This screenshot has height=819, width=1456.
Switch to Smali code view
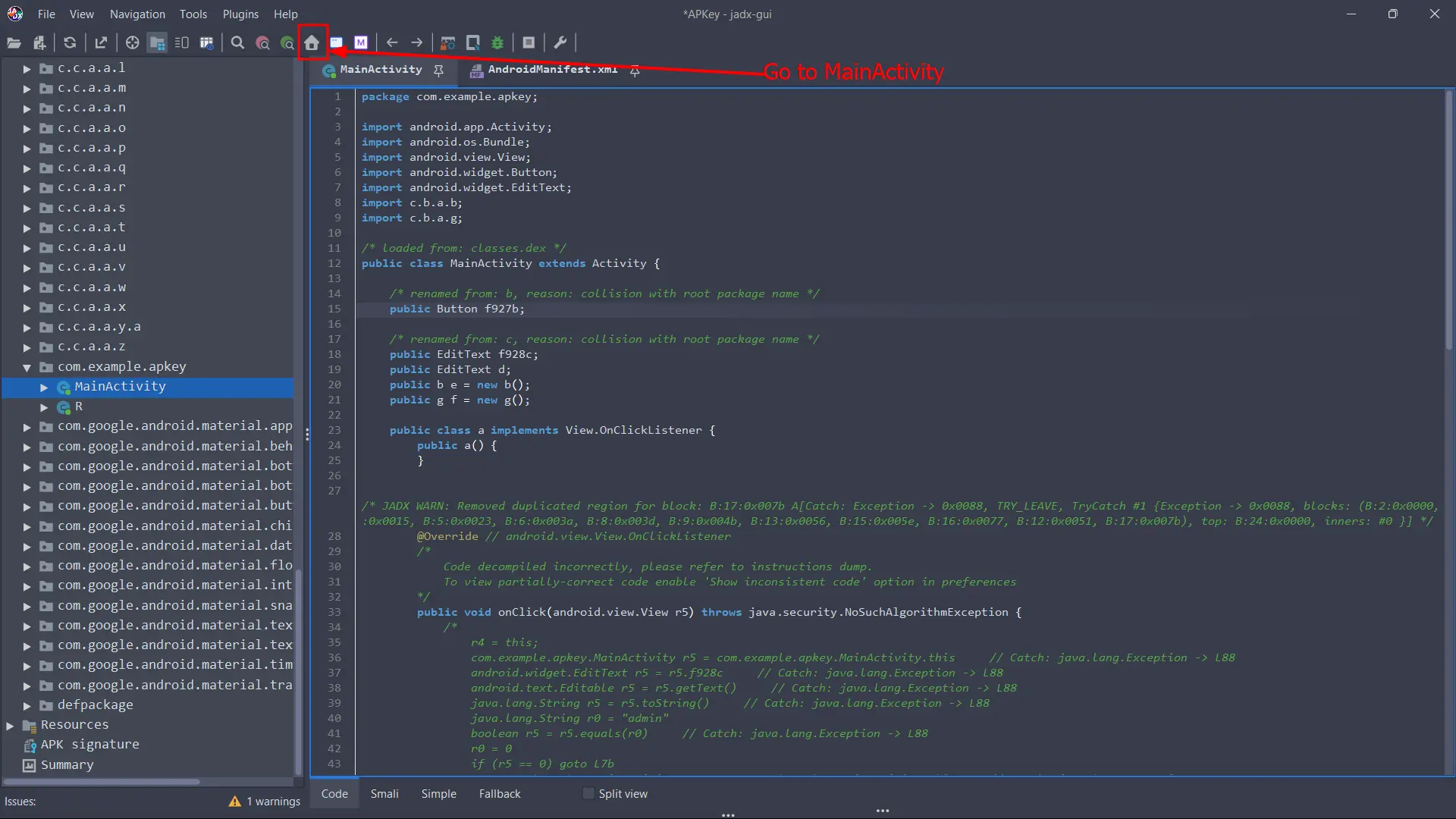click(x=384, y=793)
